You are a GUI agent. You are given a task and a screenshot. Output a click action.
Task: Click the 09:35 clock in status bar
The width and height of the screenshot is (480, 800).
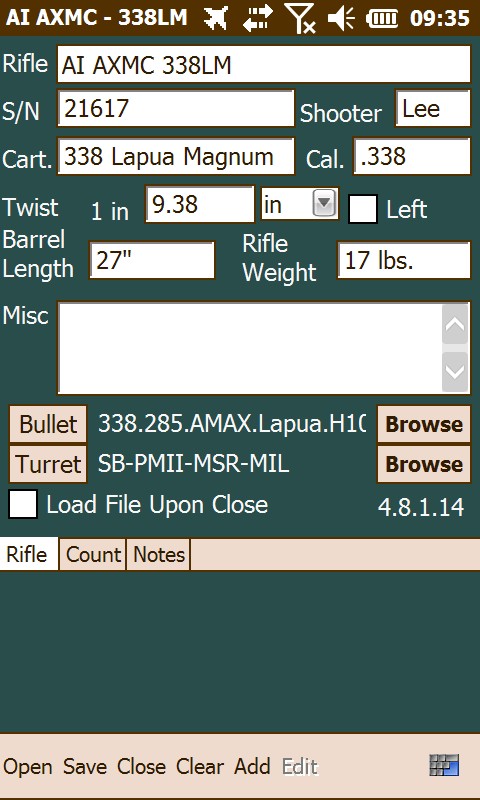tap(439, 19)
